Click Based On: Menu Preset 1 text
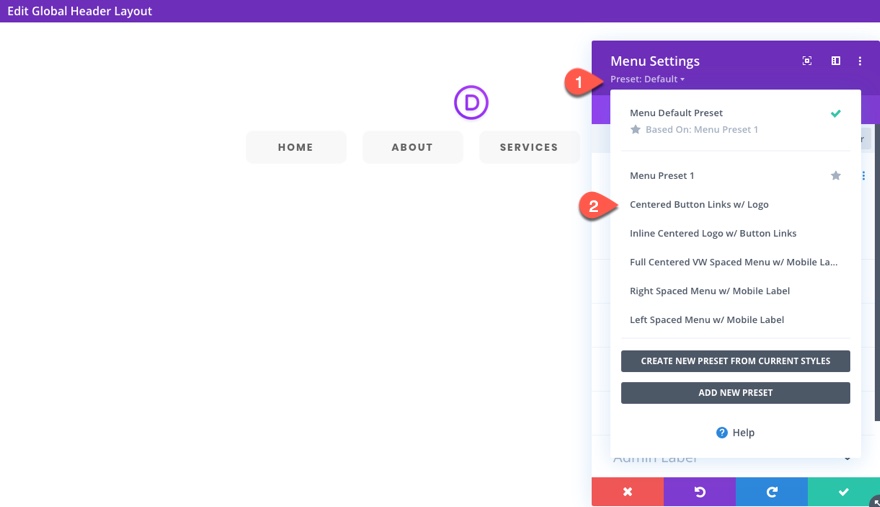880x507 pixels. pos(702,130)
